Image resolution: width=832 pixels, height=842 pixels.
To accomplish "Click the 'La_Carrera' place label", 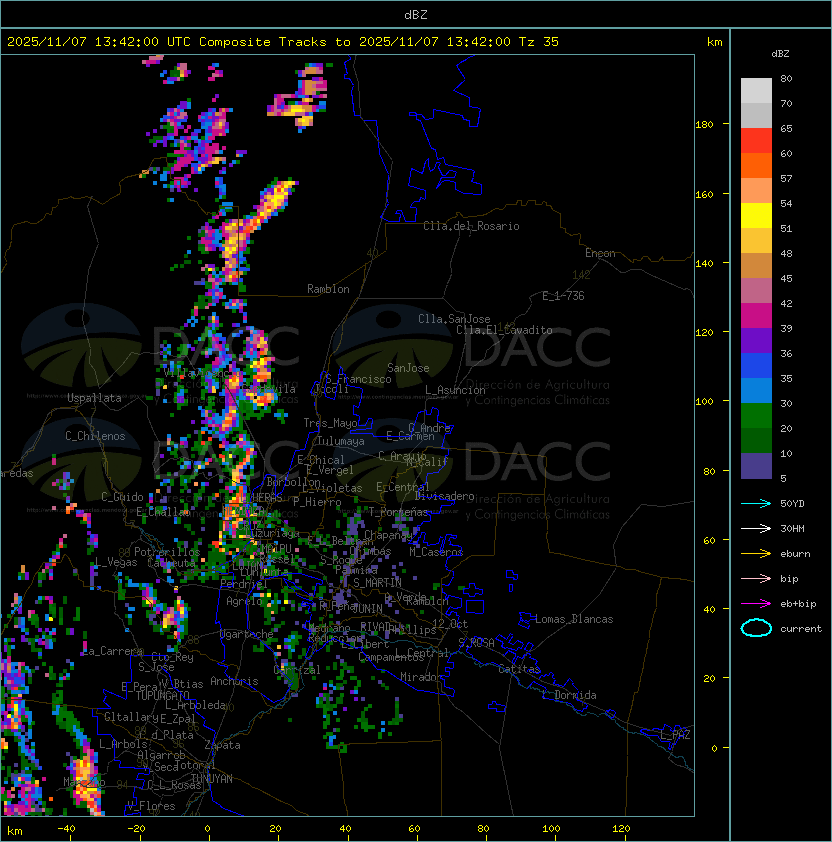I will [x=113, y=651].
